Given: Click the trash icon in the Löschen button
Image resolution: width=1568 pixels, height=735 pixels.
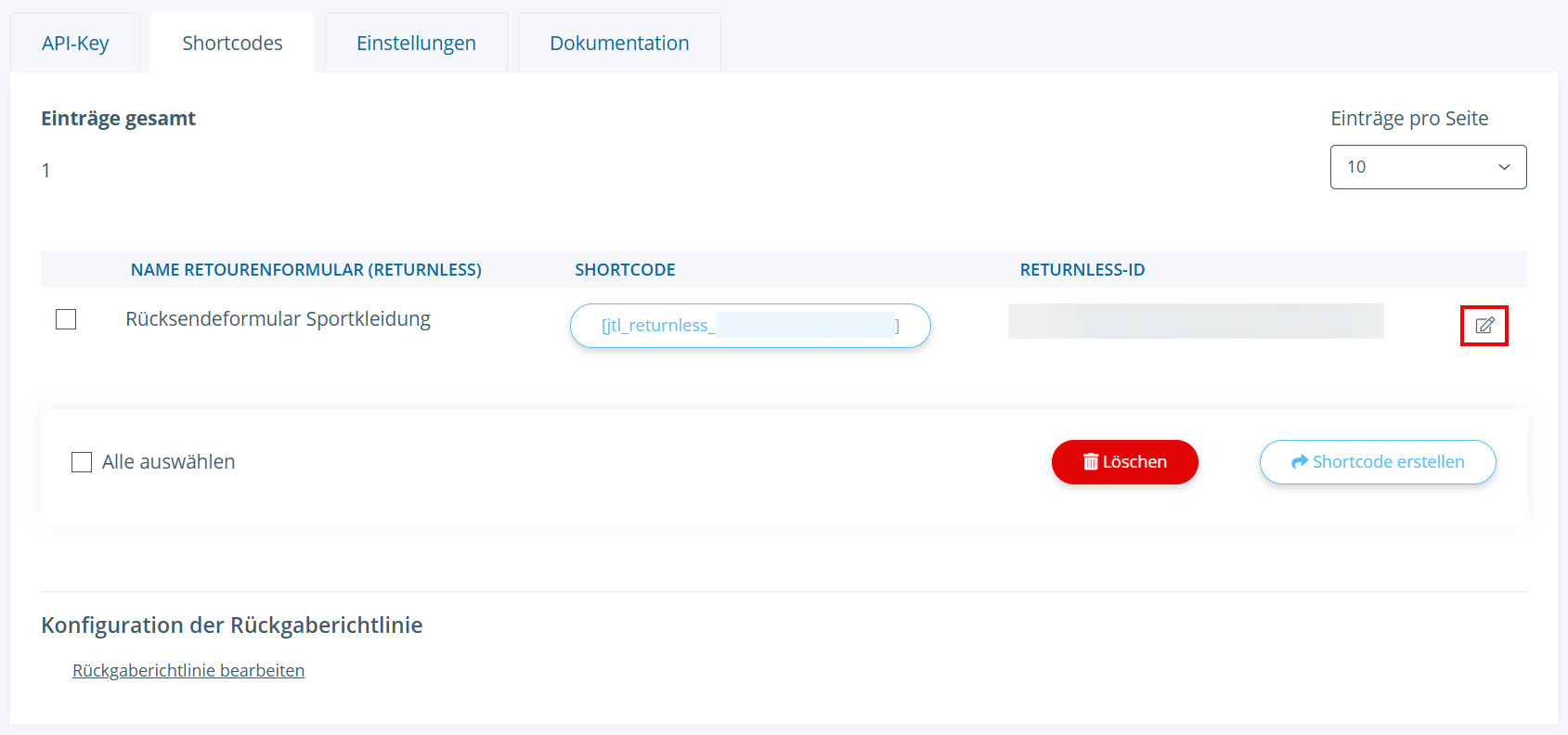Looking at the screenshot, I should (1091, 462).
